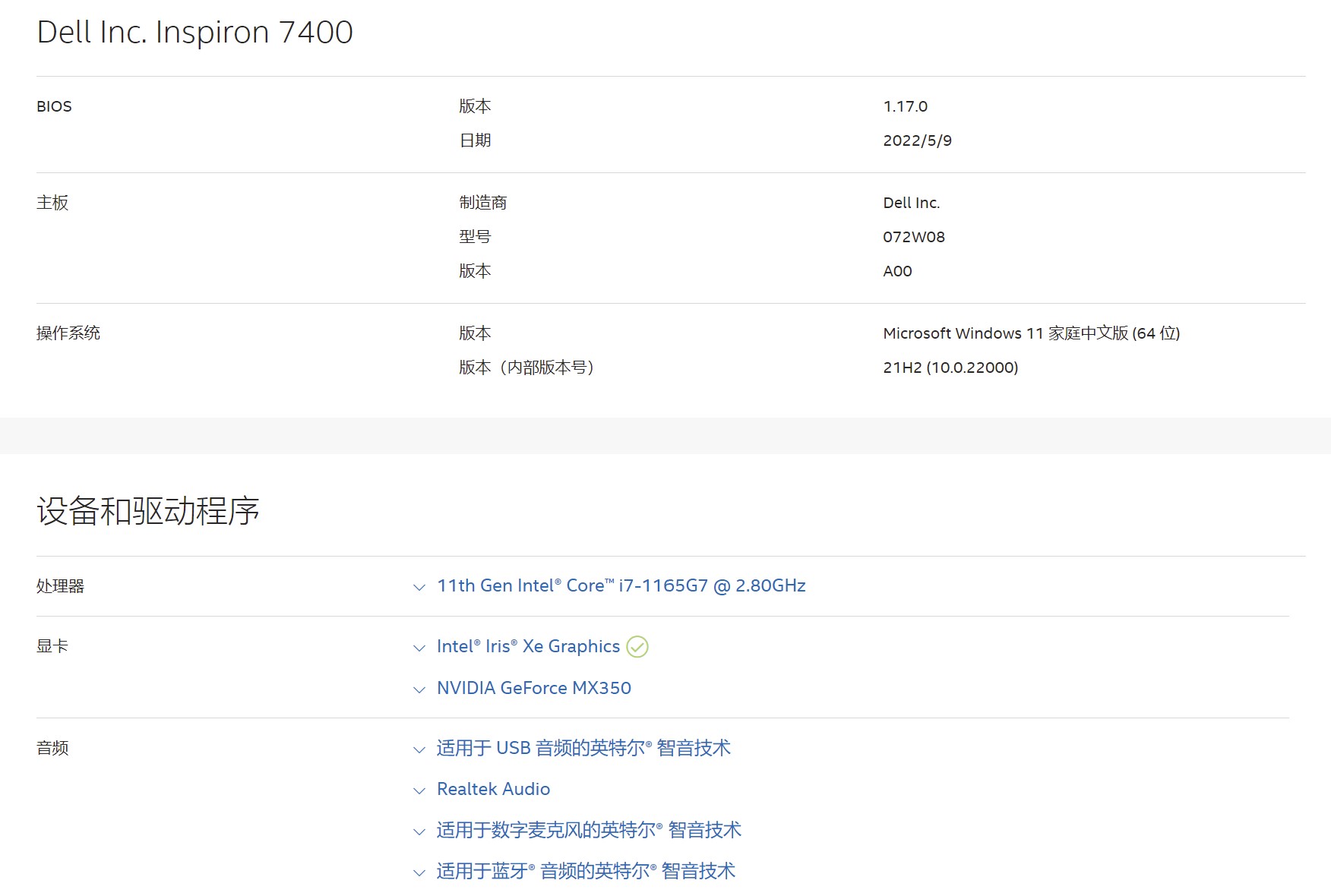
Task: Open the NVIDIA GeForce MX350 link
Action: [533, 688]
